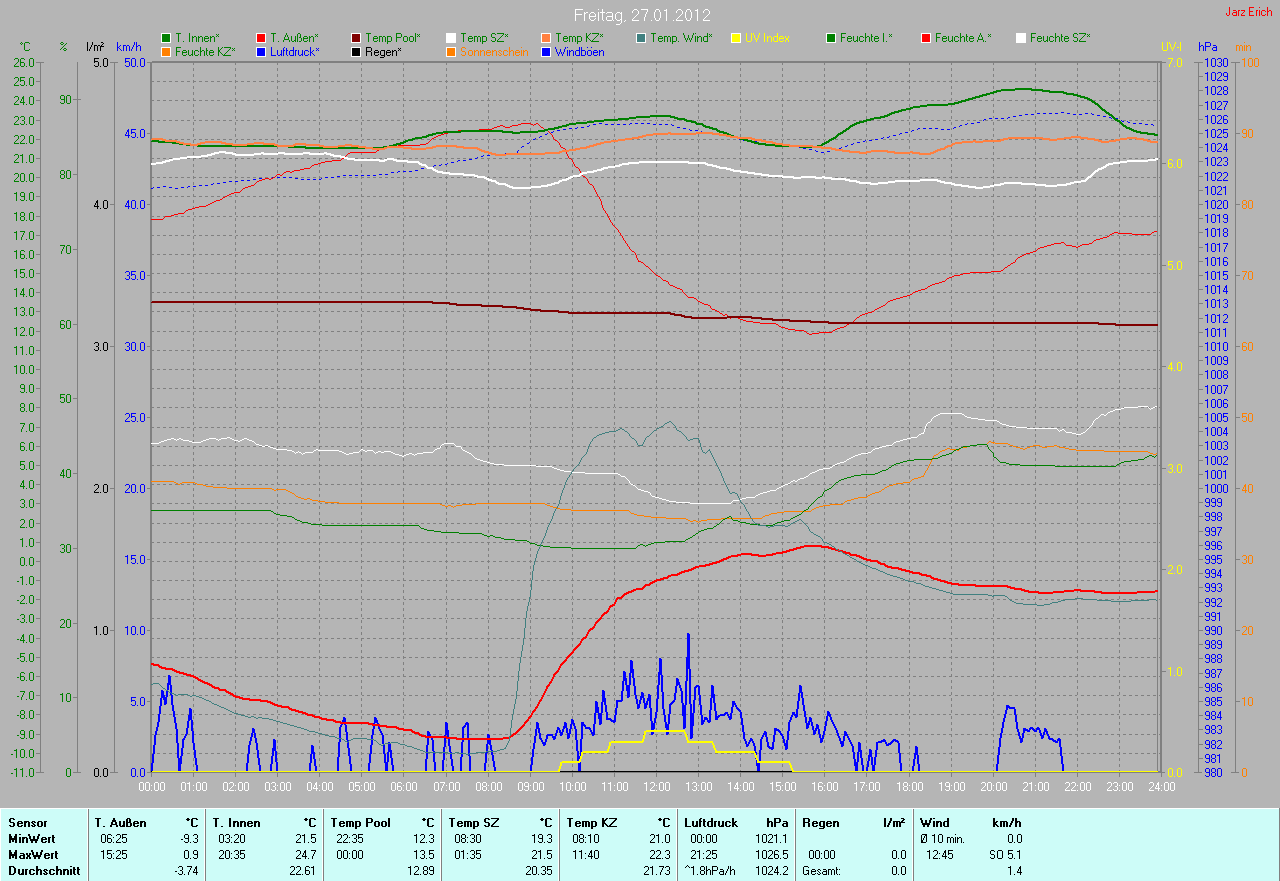The image size is (1280, 881).
Task: Click the Sensor header in the statistics table
Action: (x=27, y=823)
